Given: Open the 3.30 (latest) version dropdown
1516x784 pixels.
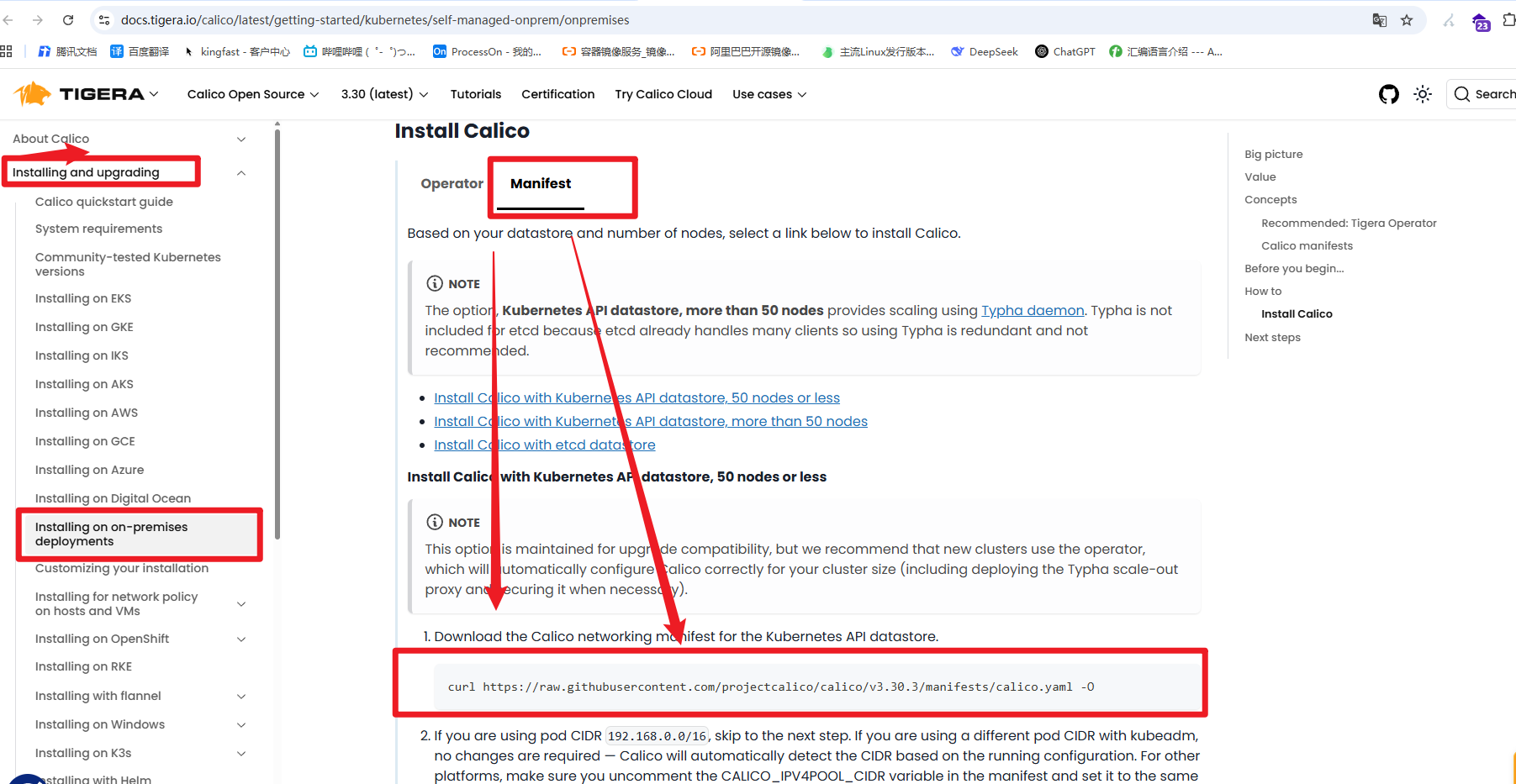Looking at the screenshot, I should point(384,94).
